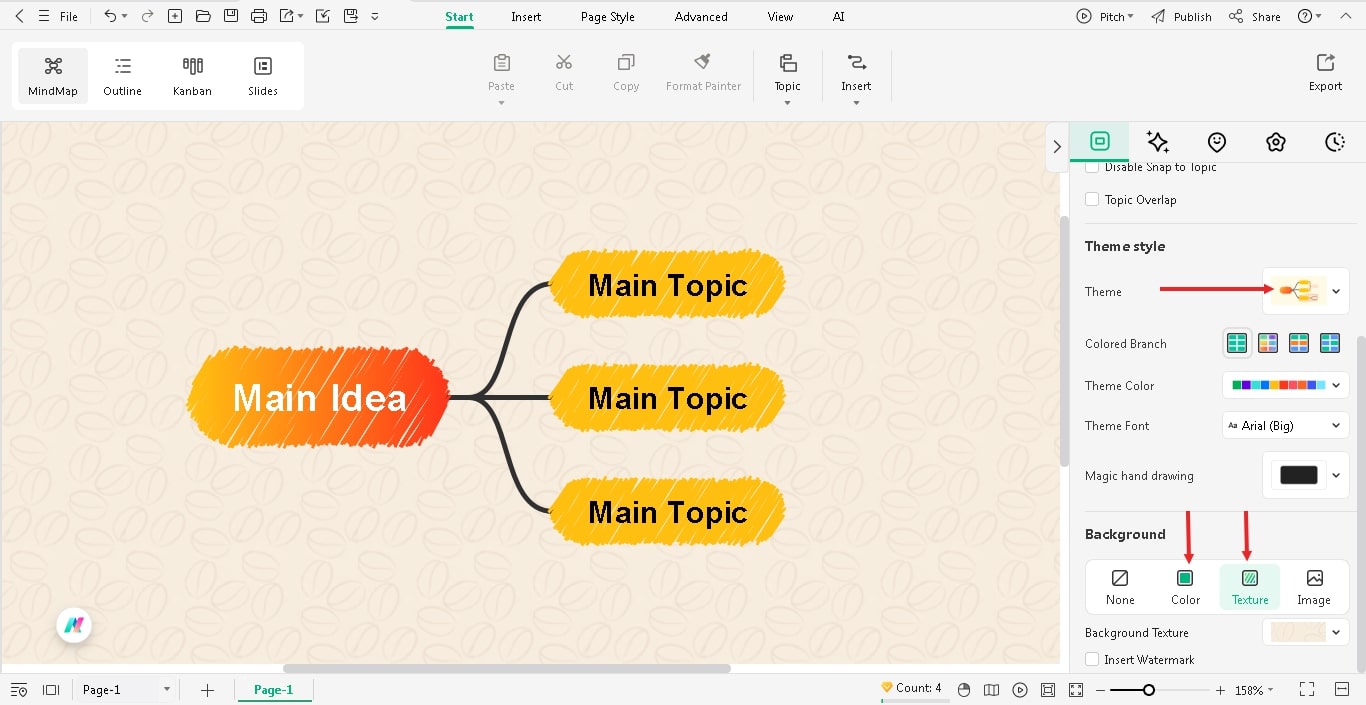Click the Open folder icon
Viewport: 1366px width, 705px height.
(203, 16)
